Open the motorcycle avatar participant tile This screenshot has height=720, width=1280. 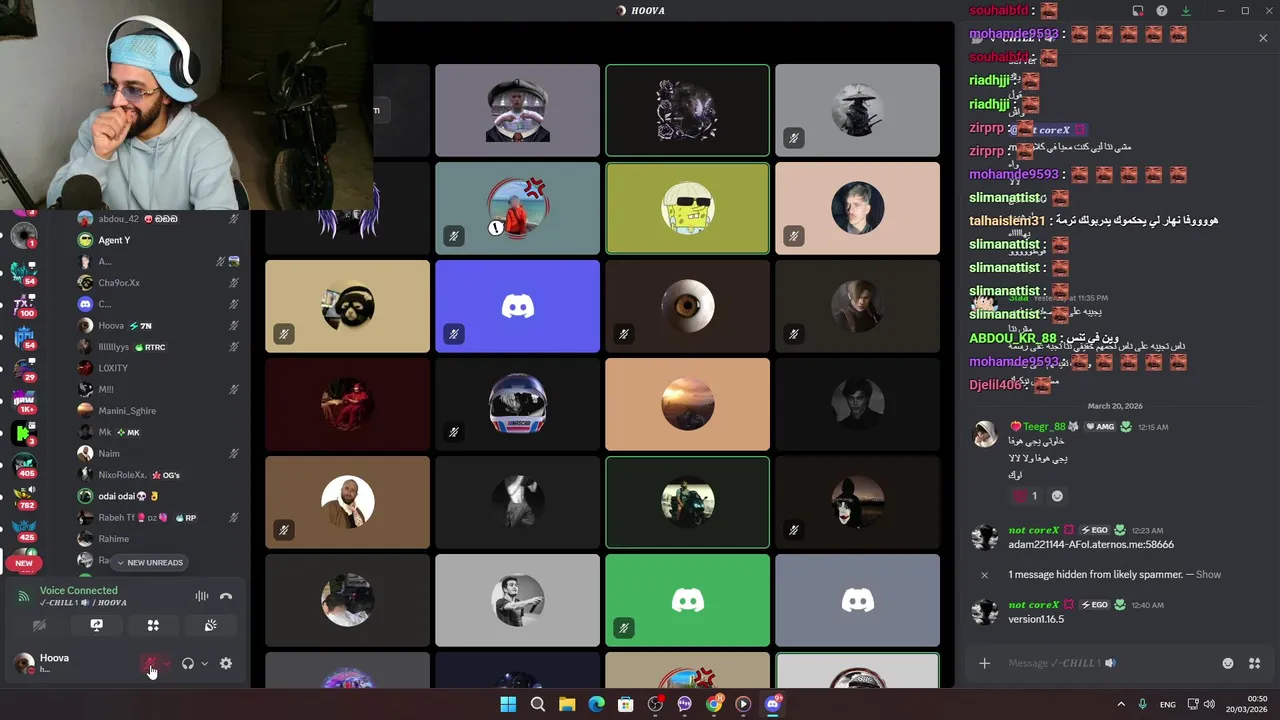tap(687, 502)
